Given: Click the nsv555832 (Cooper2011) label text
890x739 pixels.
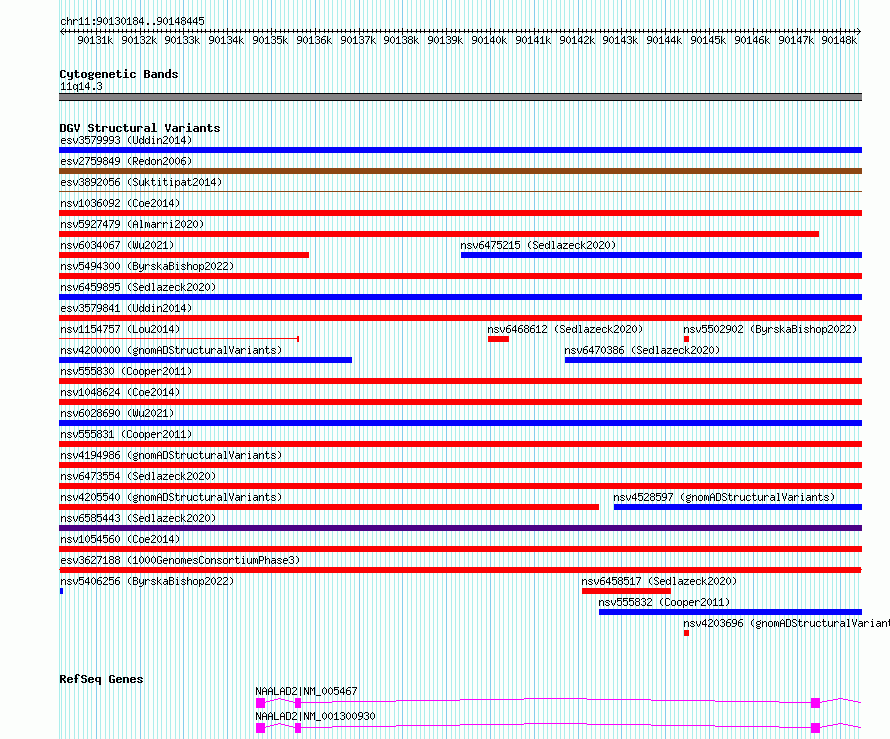Looking at the screenshot, I should pyautogui.click(x=664, y=602).
